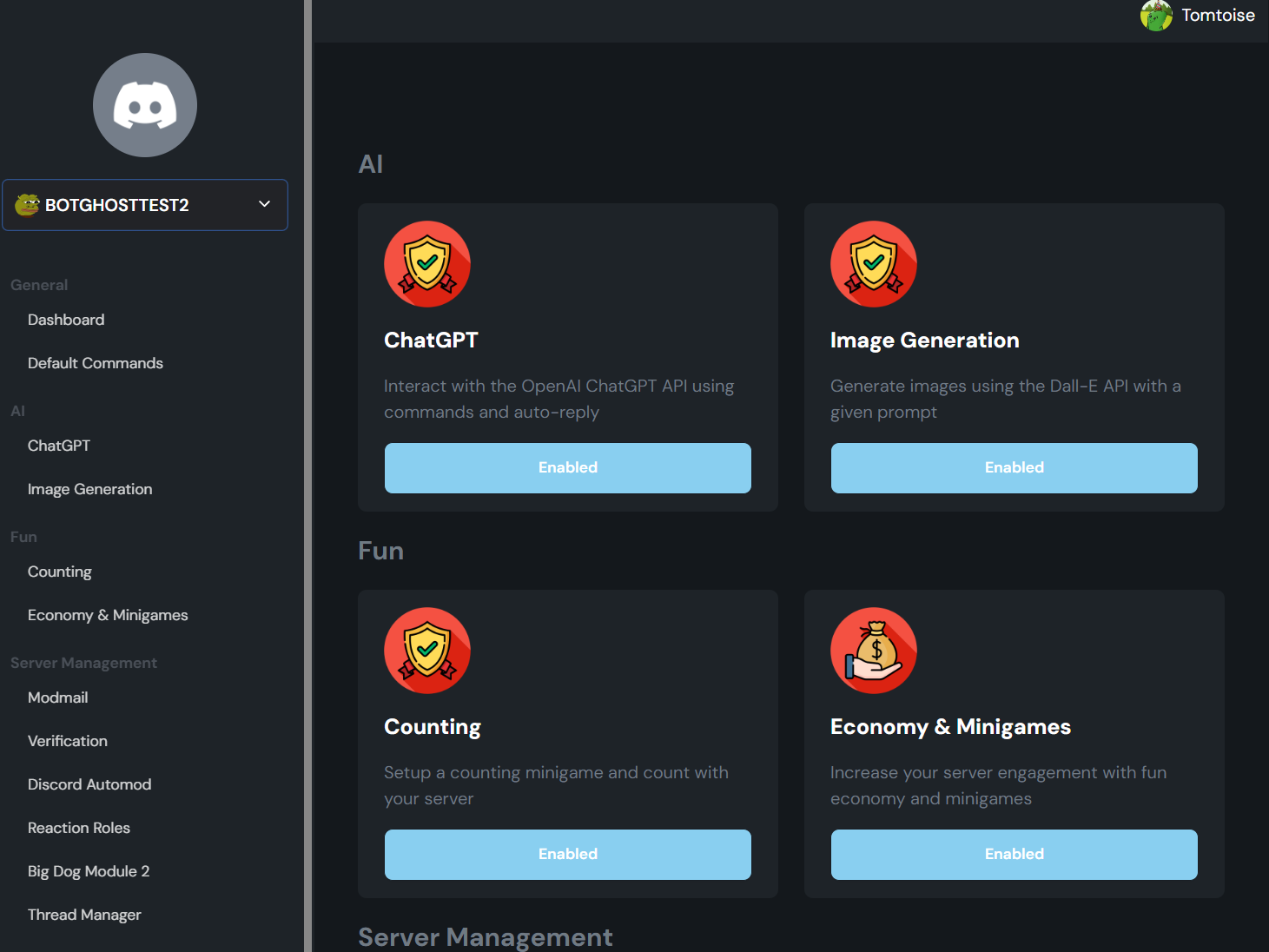Expand the Fun section in sidebar
1269x952 pixels.
pos(23,537)
